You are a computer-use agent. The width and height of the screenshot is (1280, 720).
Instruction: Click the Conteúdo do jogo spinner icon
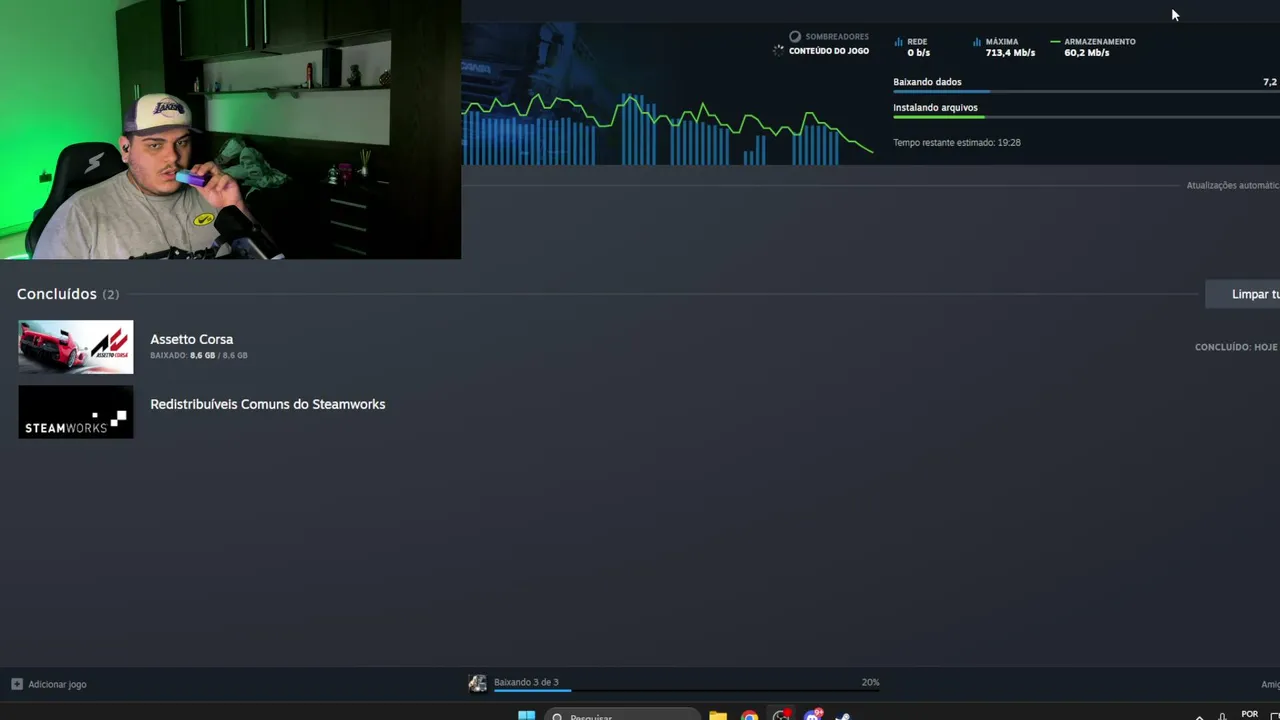tap(779, 50)
